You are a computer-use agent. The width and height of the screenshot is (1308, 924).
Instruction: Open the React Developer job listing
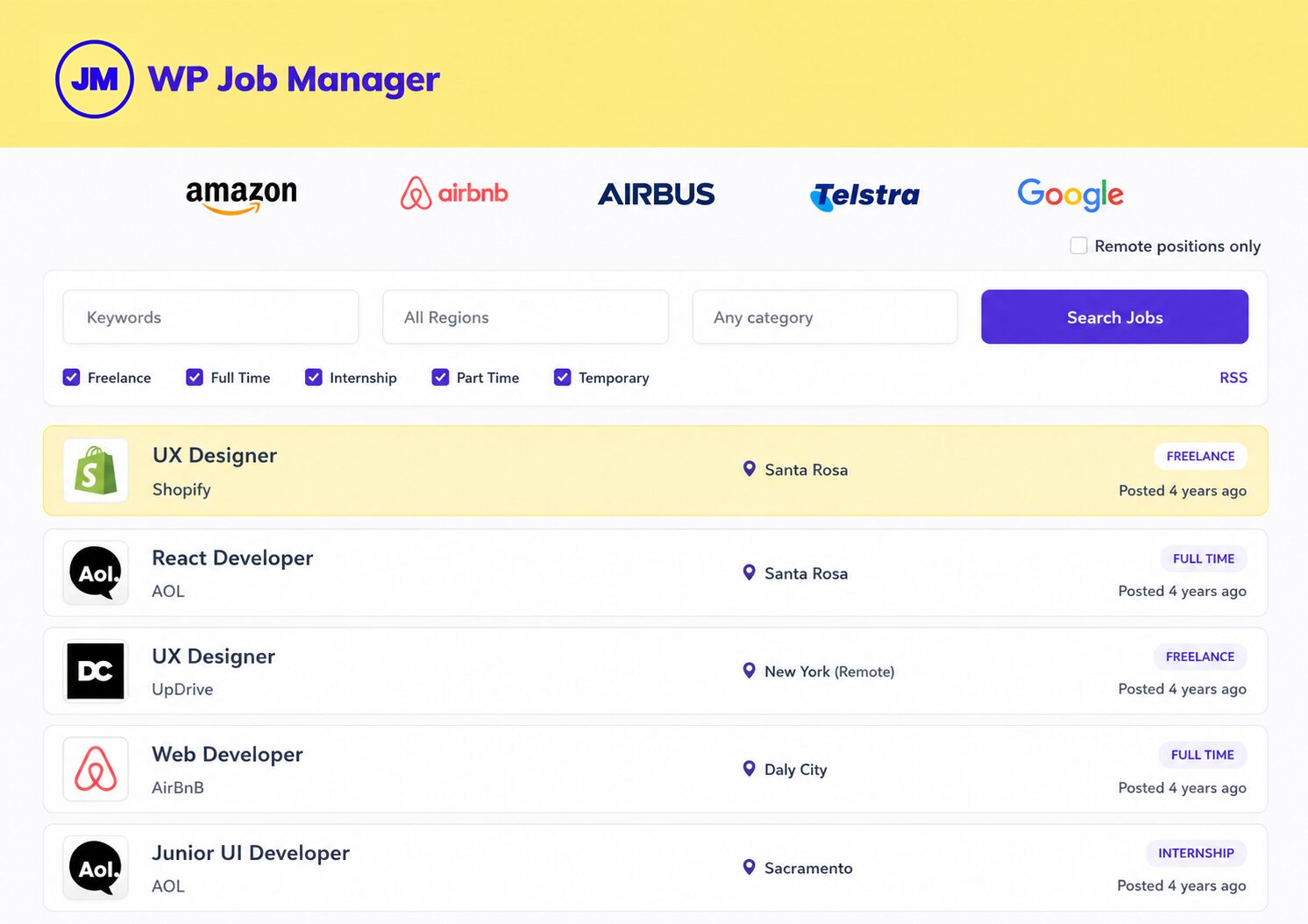tap(655, 572)
